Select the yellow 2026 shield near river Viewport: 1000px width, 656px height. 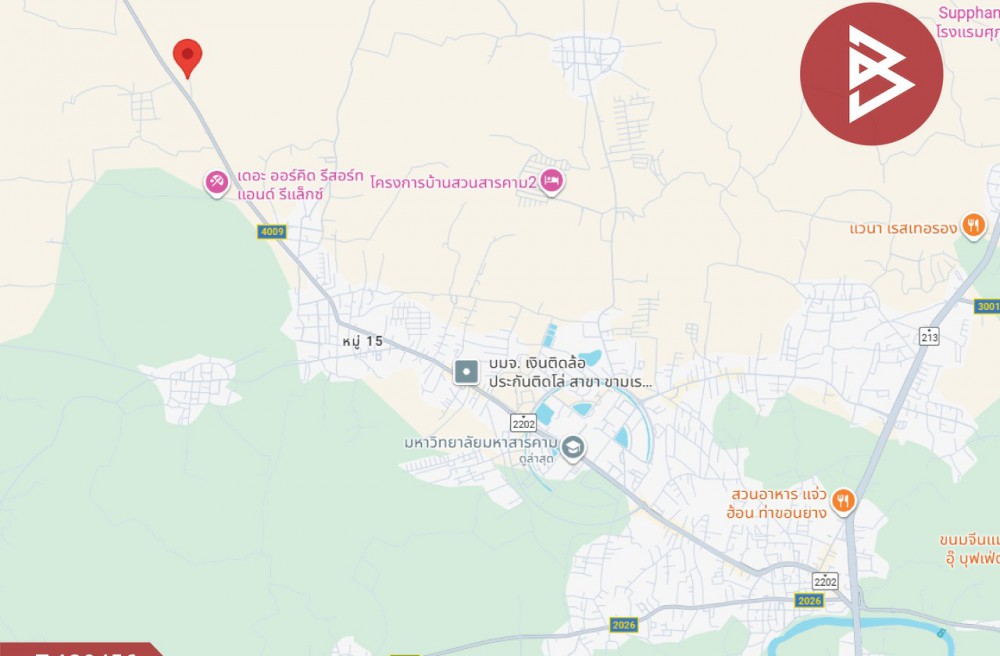pyautogui.click(x=809, y=601)
